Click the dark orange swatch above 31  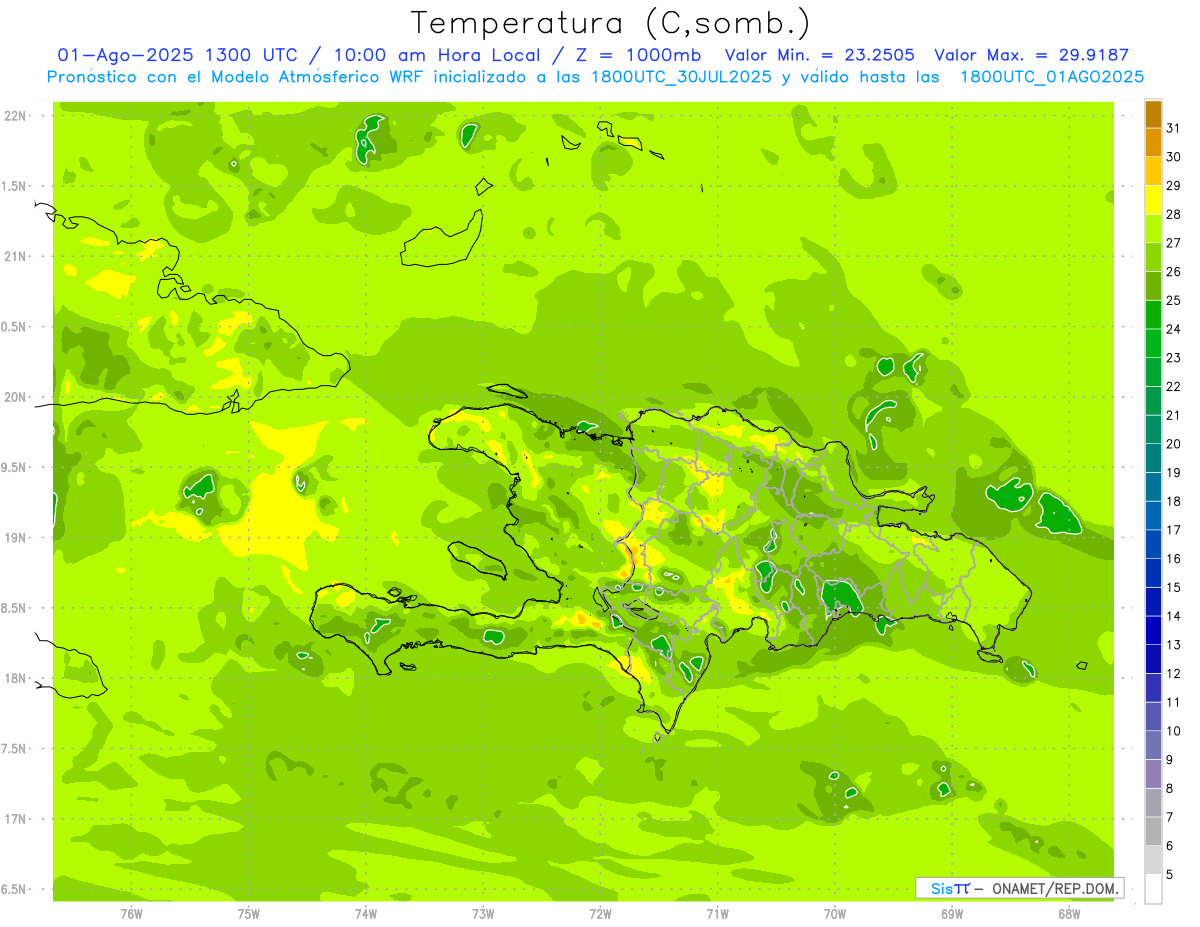point(1153,114)
